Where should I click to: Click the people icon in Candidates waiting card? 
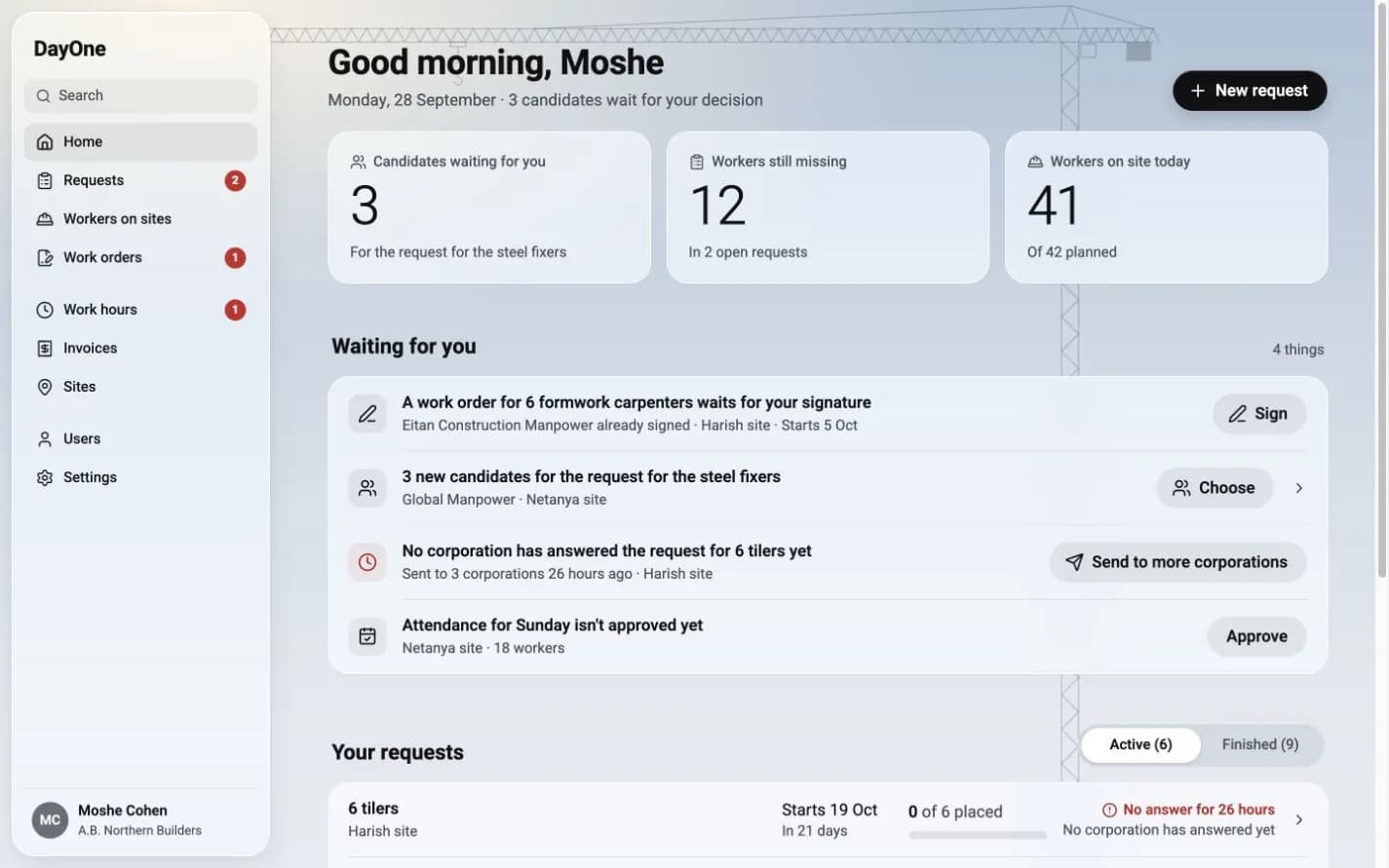click(359, 162)
